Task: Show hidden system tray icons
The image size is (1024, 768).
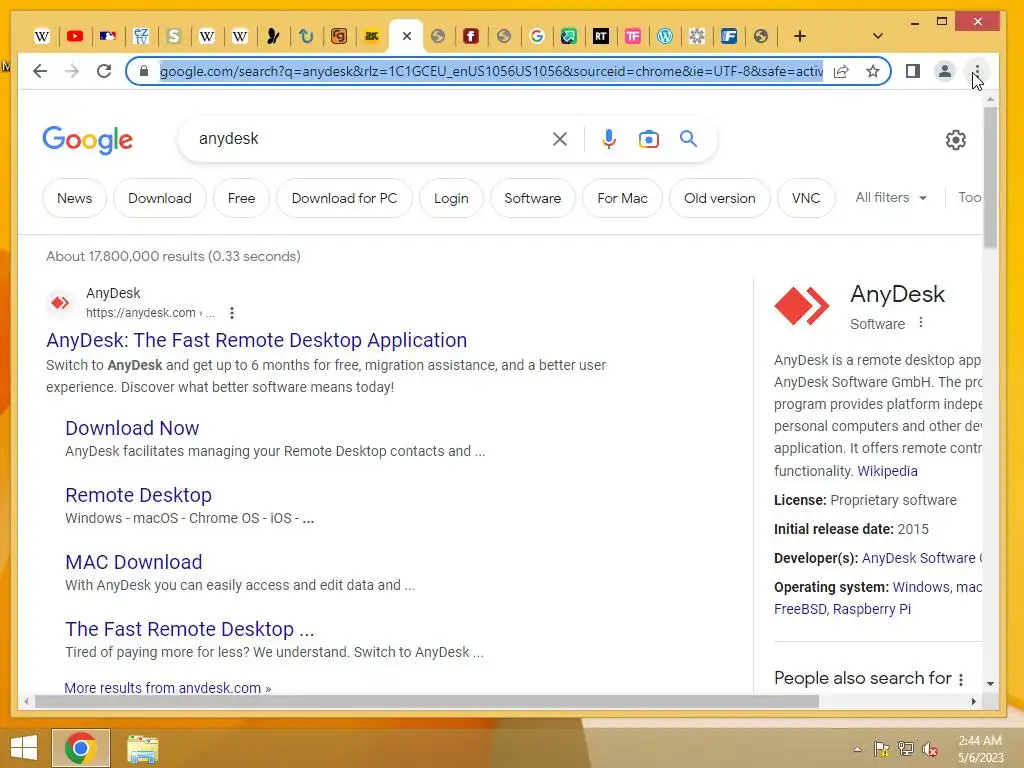Action: pos(857,749)
